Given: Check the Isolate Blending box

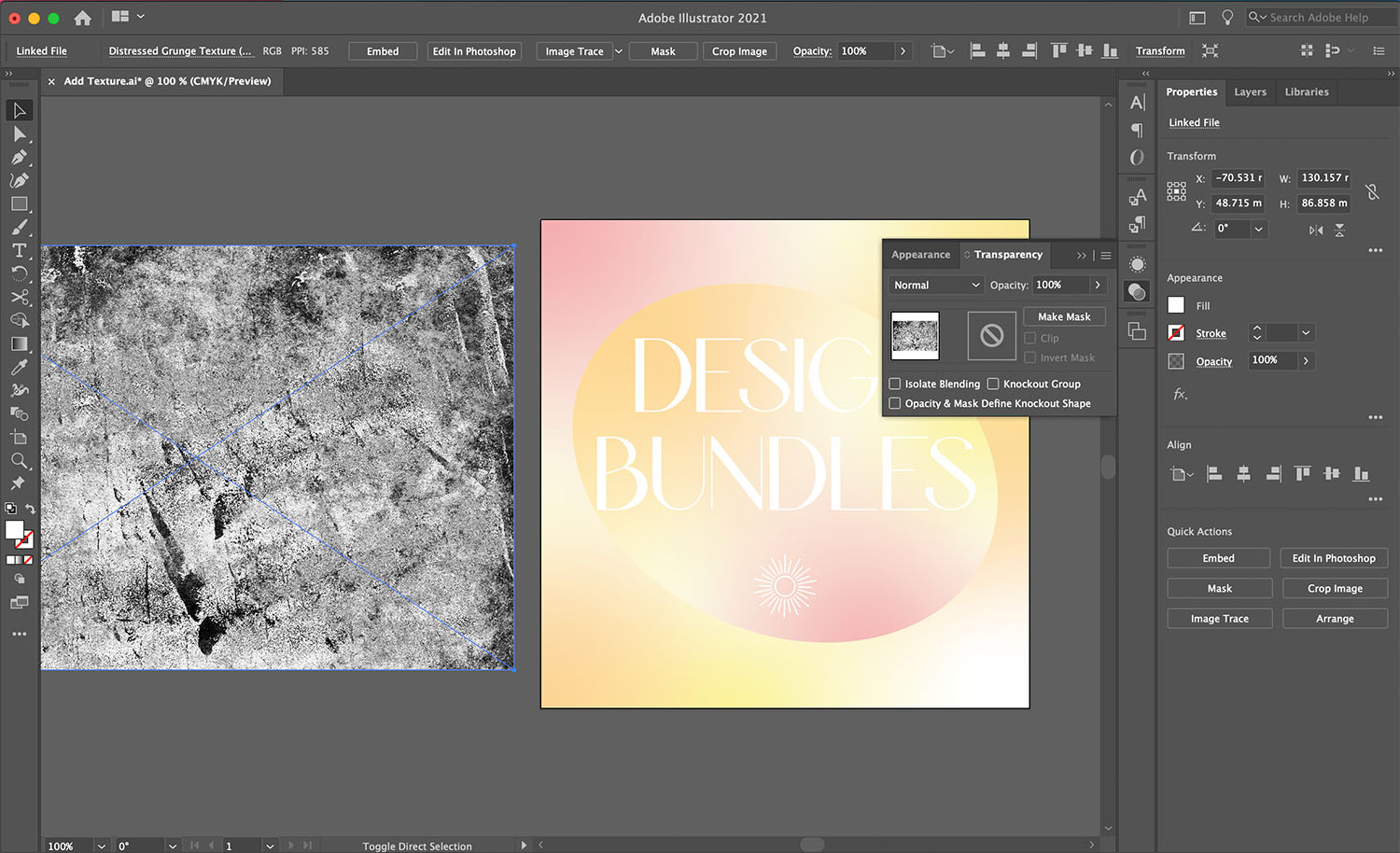Looking at the screenshot, I should click(x=894, y=384).
